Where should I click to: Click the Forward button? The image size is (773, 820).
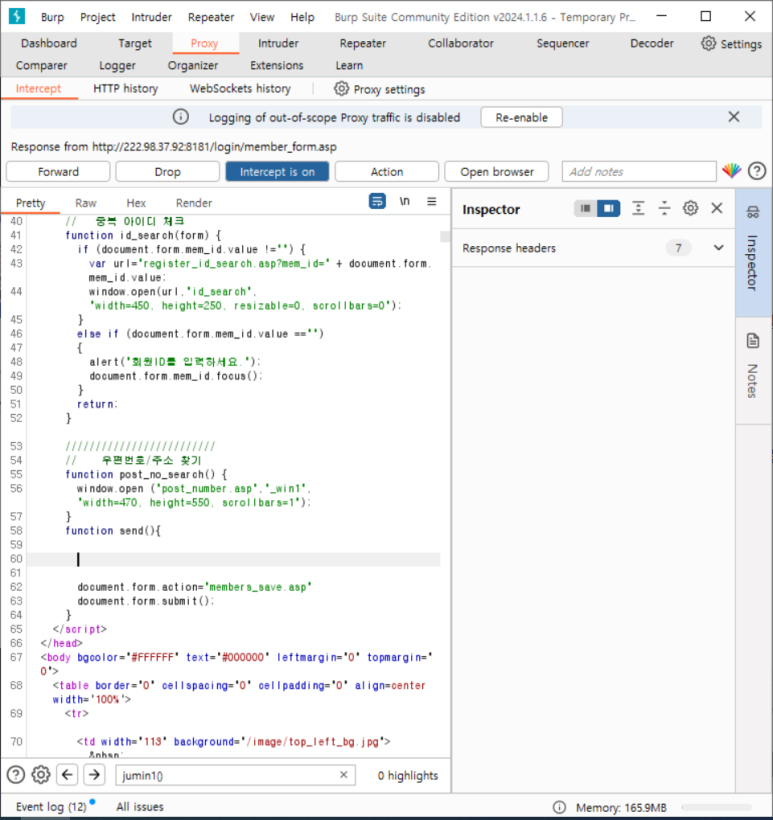coord(58,172)
